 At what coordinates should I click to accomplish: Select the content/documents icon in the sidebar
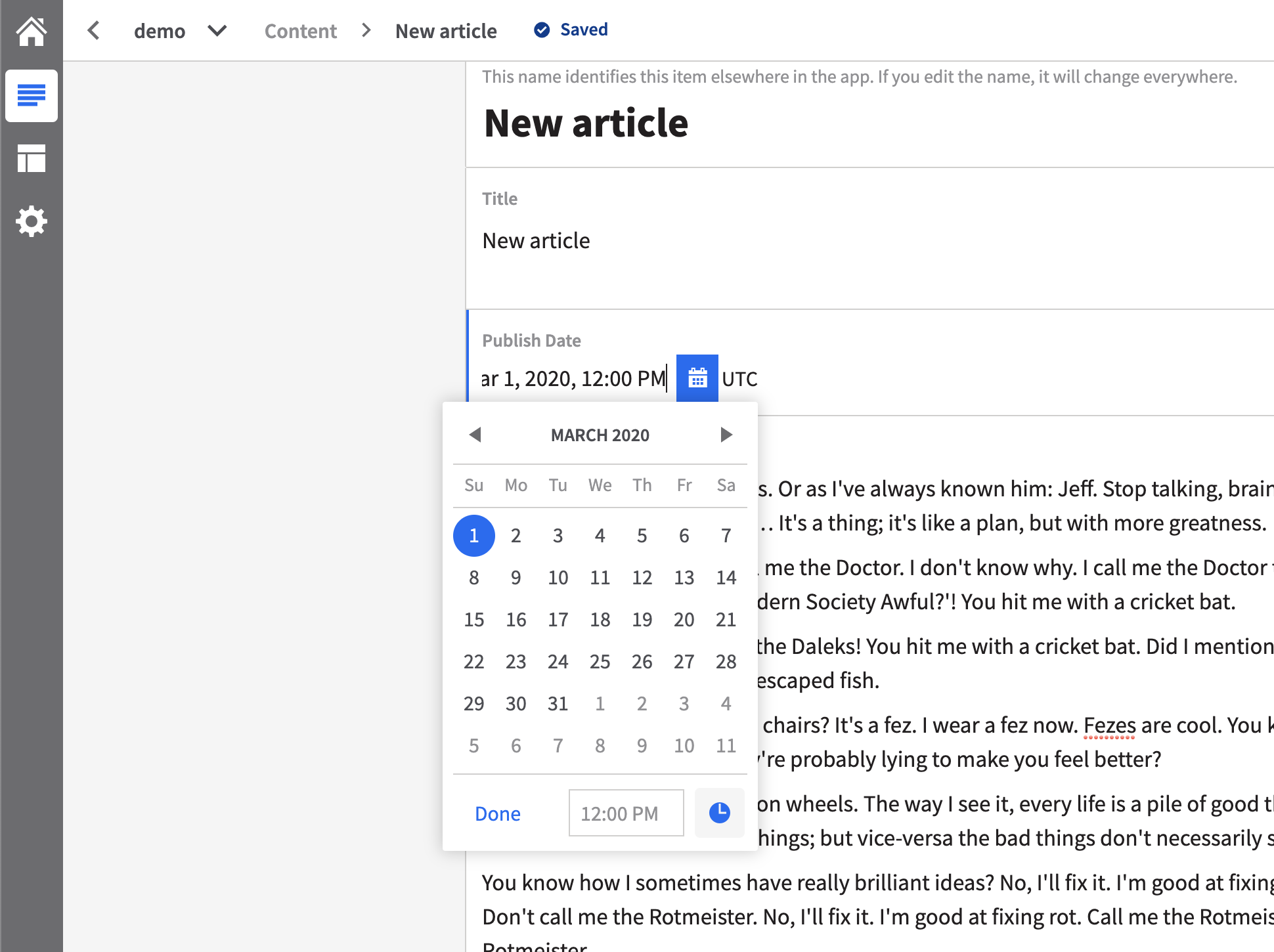point(32,96)
